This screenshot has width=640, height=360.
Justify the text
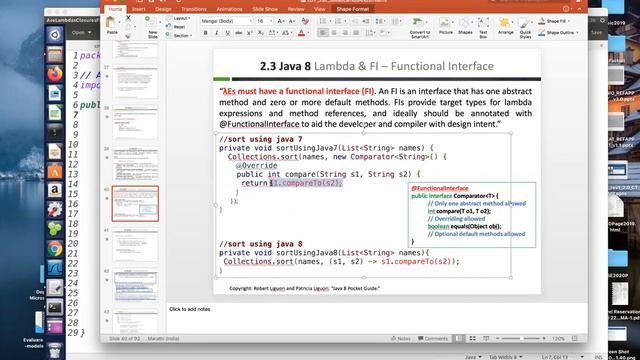tap(356, 33)
